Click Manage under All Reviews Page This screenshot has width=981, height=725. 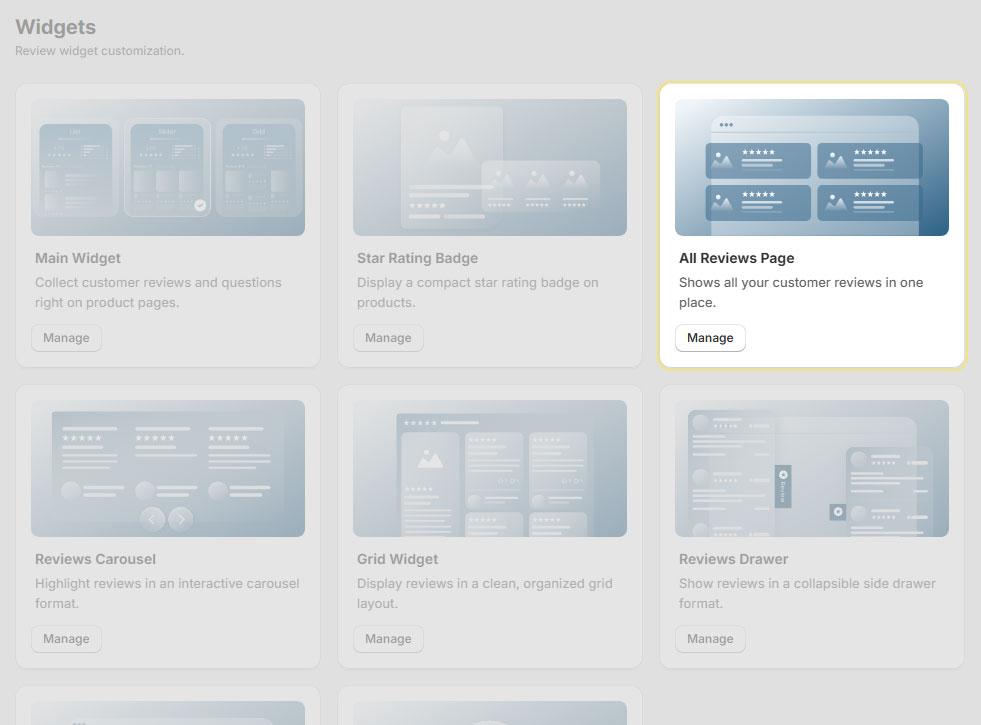[710, 337]
